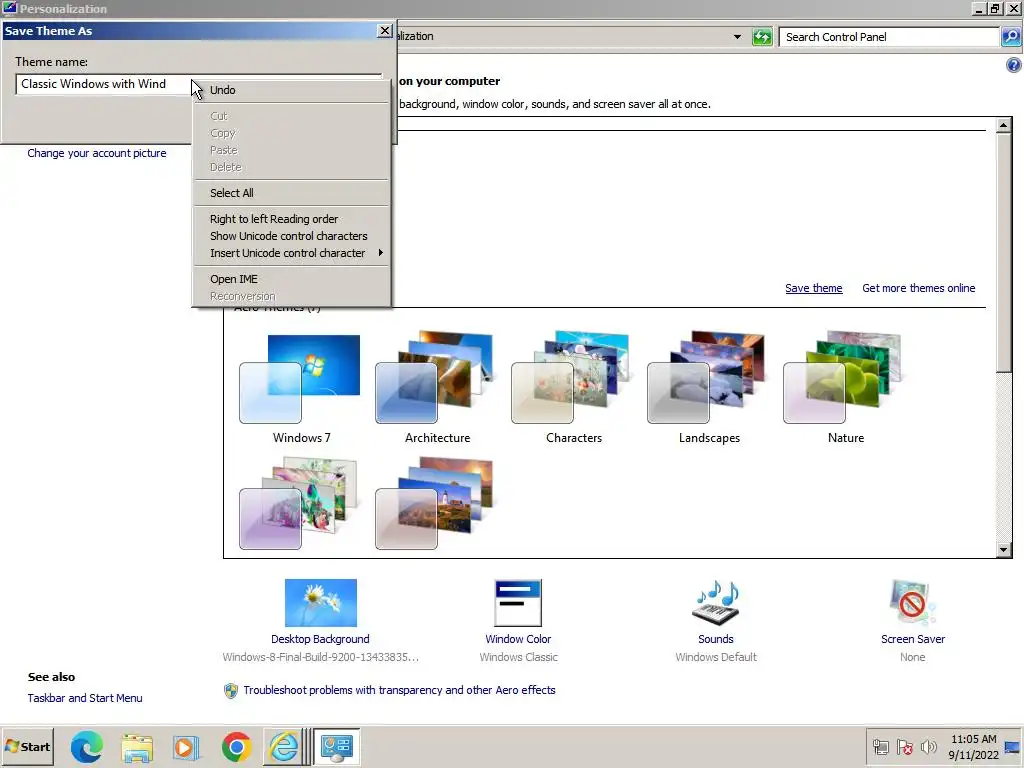This screenshot has width=1024, height=768.
Task: Click the search magnifier icon
Action: click(1011, 37)
